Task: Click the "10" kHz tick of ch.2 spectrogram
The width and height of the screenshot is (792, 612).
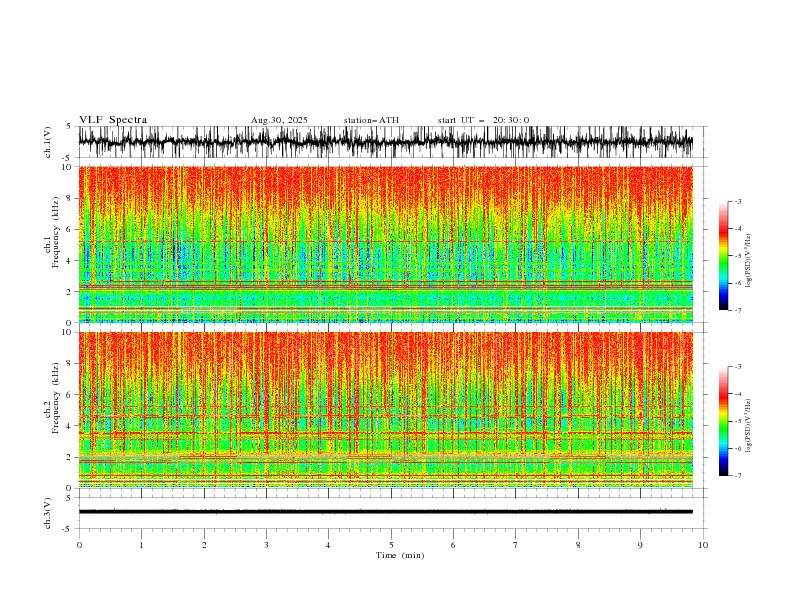Action: point(67,332)
